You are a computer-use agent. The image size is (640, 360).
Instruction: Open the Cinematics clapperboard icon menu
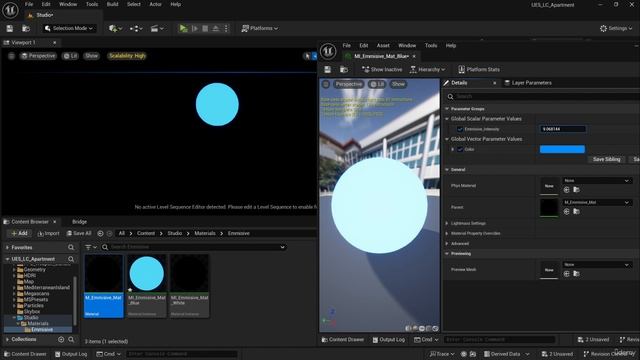[x=157, y=28]
